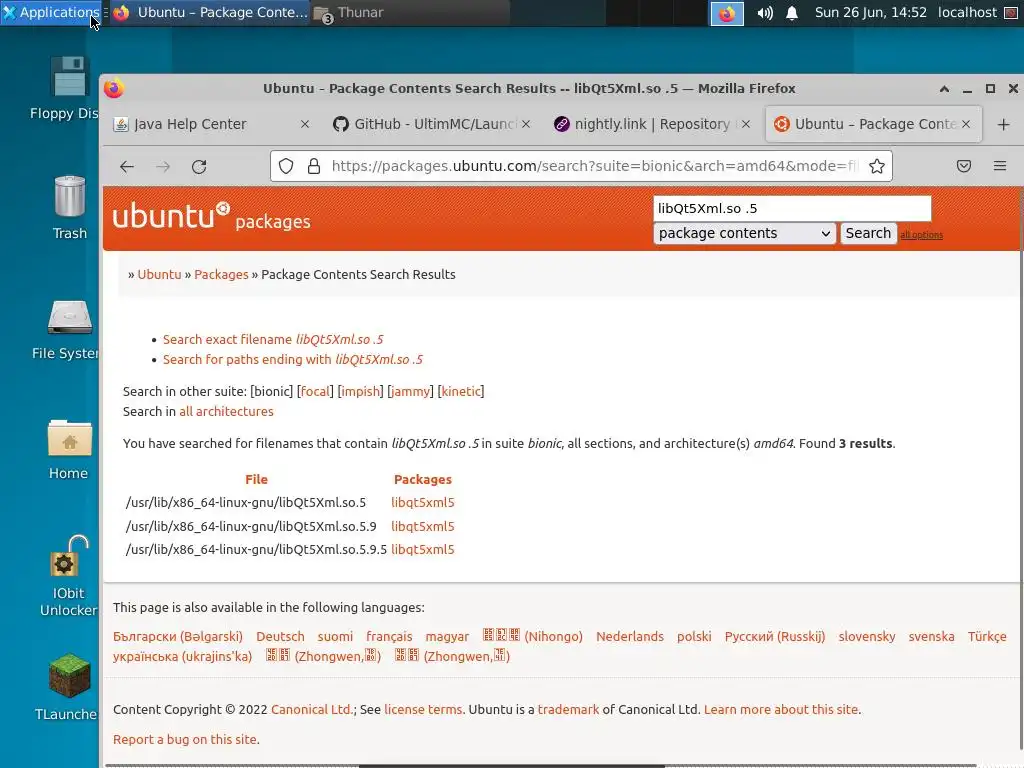Switch page language to français
The width and height of the screenshot is (1024, 768).
pos(389,636)
